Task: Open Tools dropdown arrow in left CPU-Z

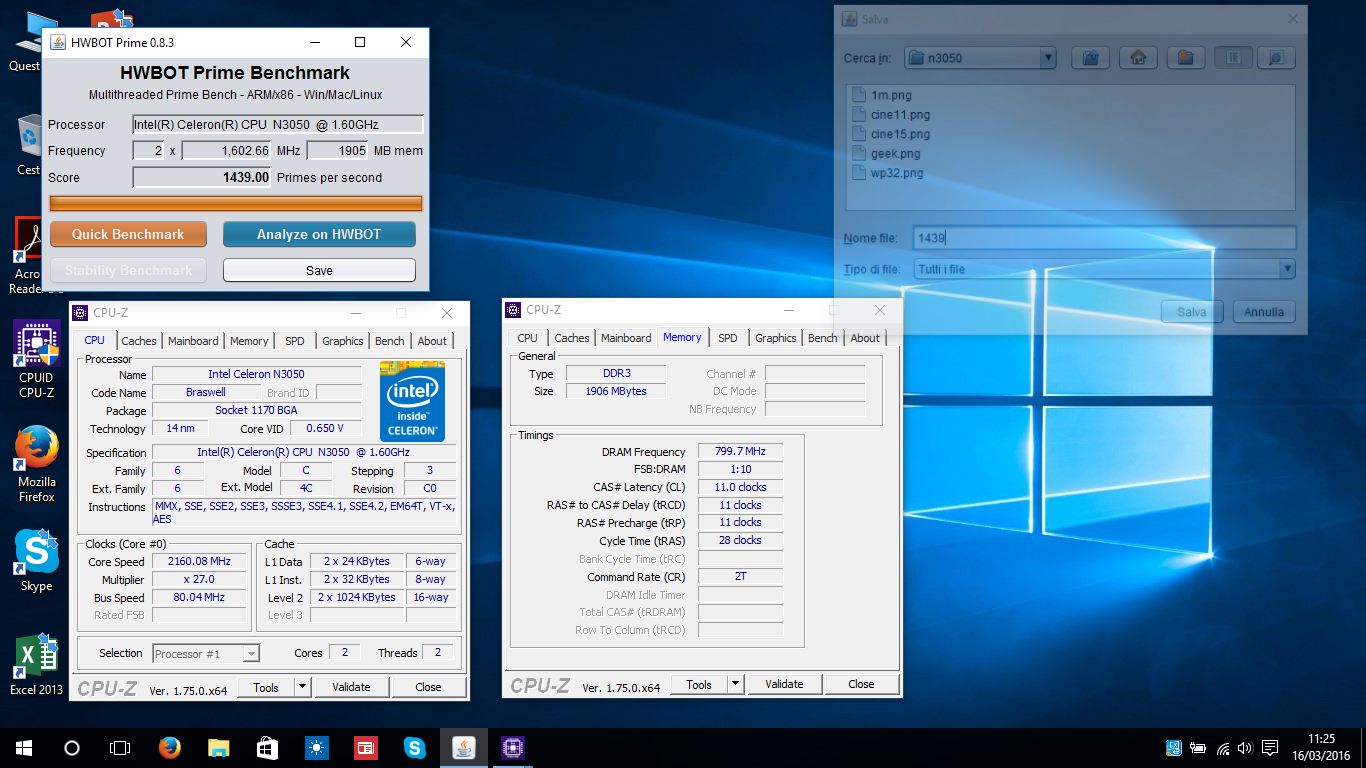Action: tap(302, 687)
